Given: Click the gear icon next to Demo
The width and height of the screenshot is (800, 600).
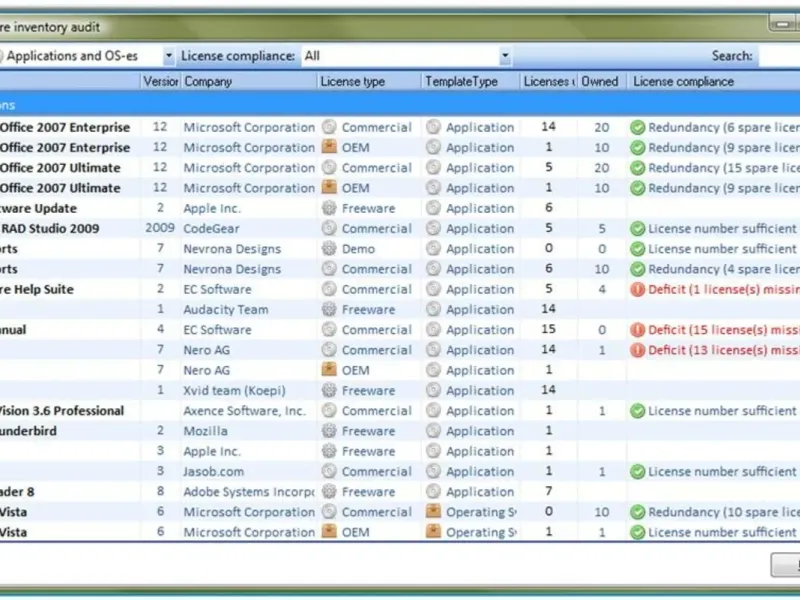Looking at the screenshot, I should (329, 249).
